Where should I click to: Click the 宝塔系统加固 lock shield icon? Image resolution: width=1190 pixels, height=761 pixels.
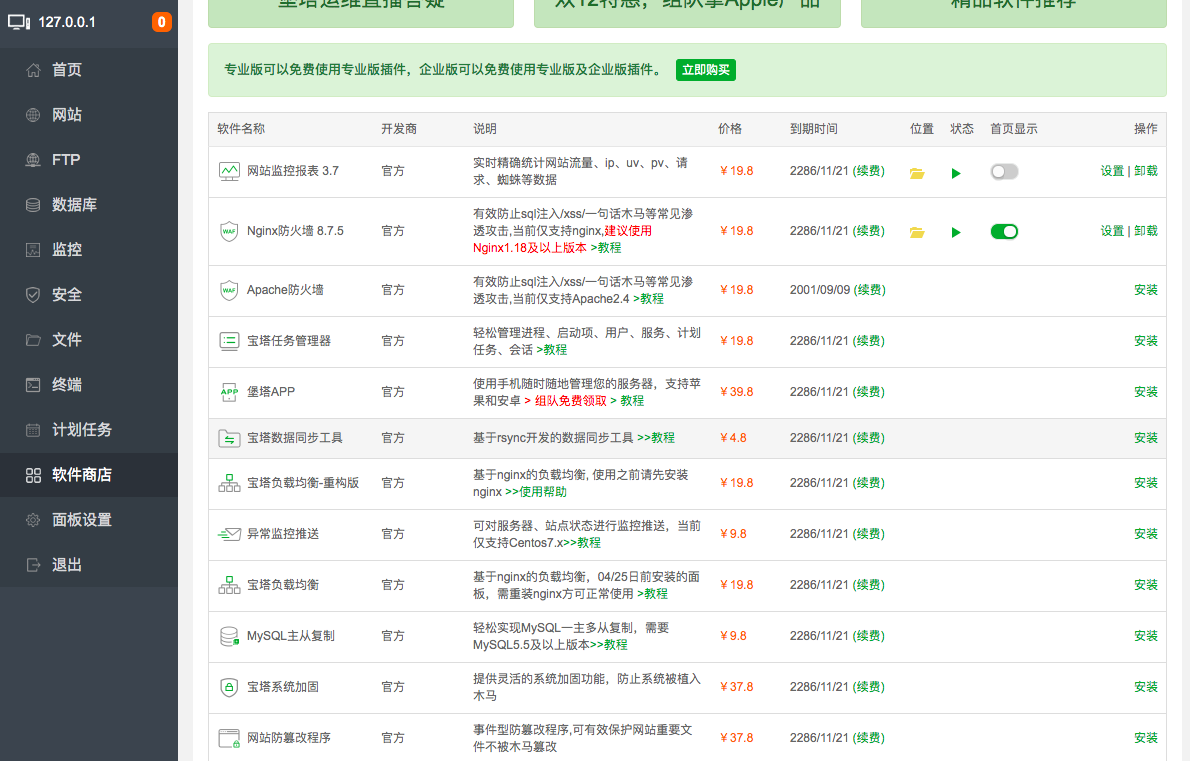point(229,687)
